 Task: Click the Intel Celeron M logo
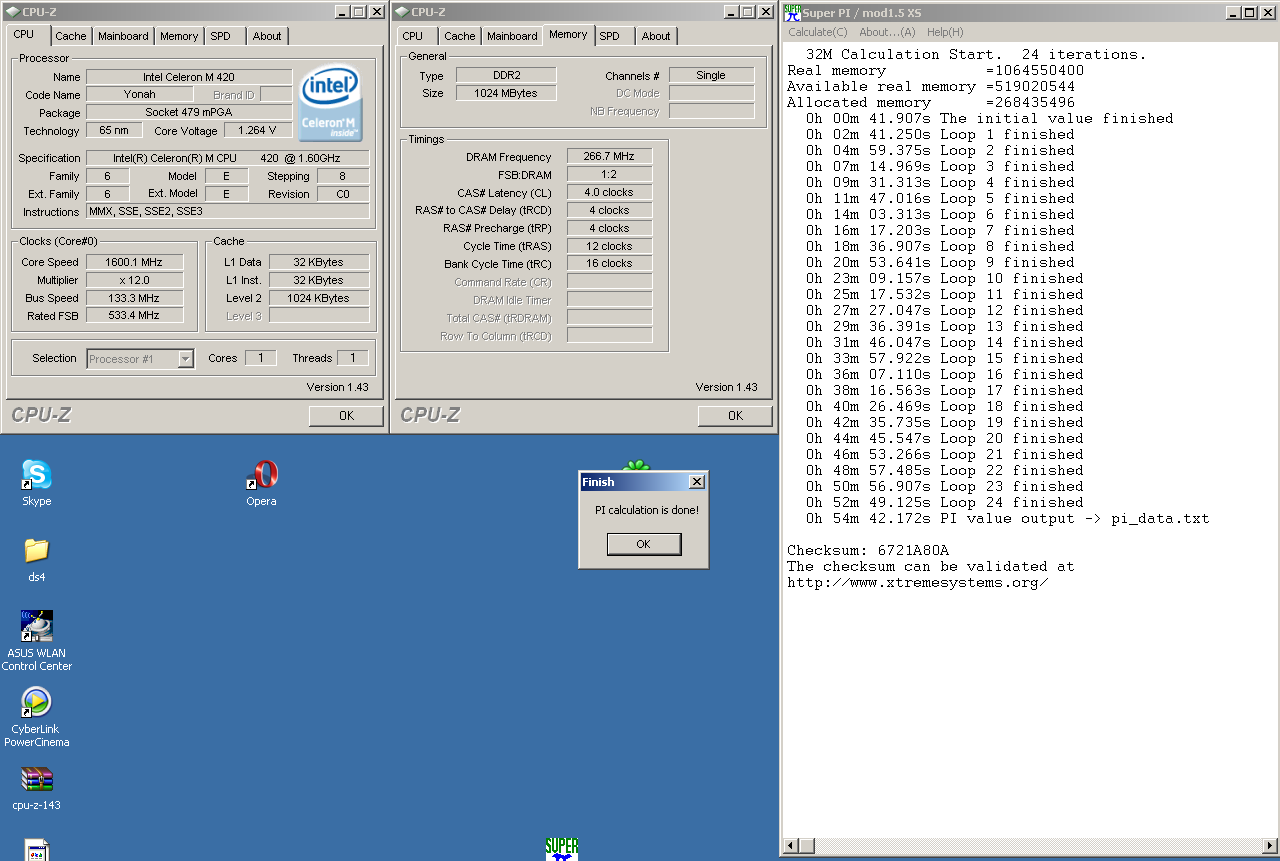[332, 104]
